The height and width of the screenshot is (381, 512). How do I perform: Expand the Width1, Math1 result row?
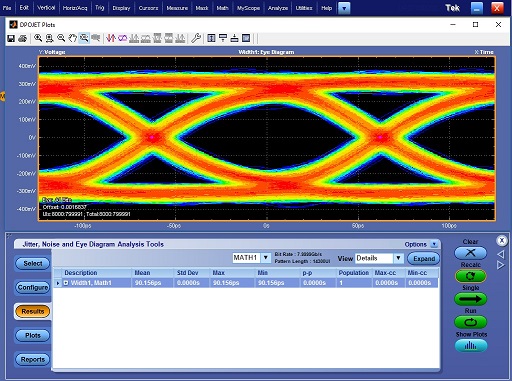point(66,283)
